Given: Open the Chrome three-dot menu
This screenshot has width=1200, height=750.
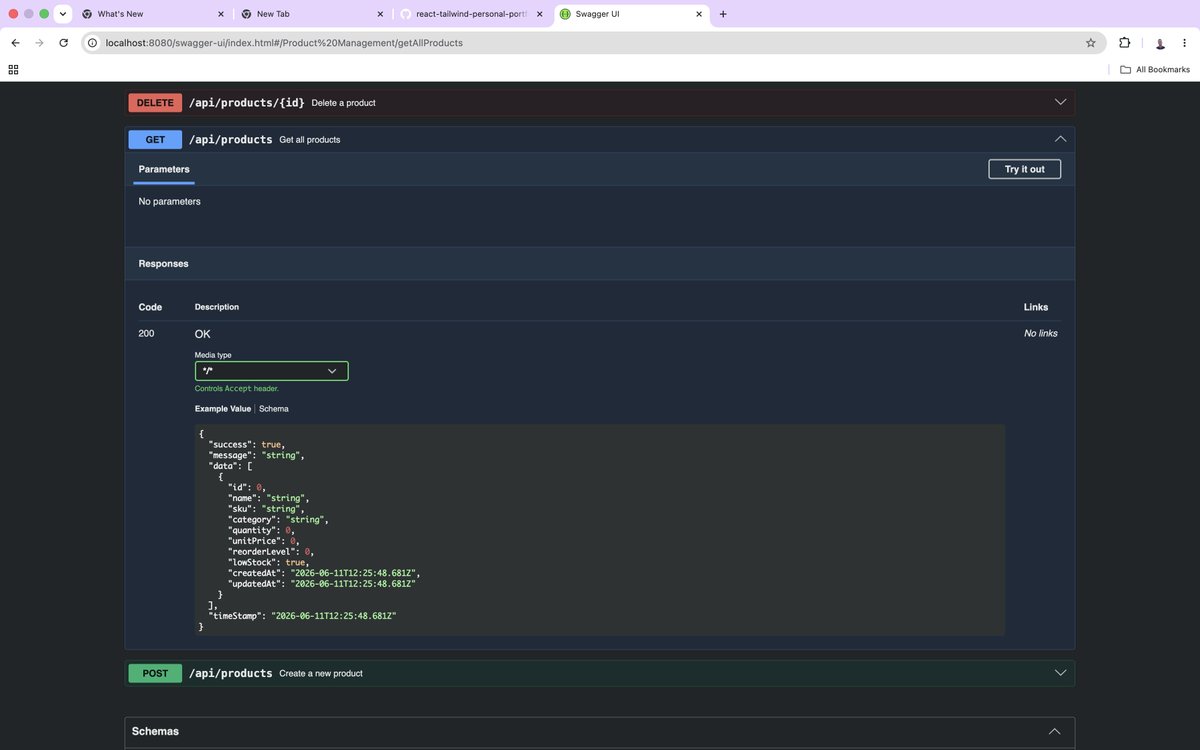Looking at the screenshot, I should [1185, 43].
